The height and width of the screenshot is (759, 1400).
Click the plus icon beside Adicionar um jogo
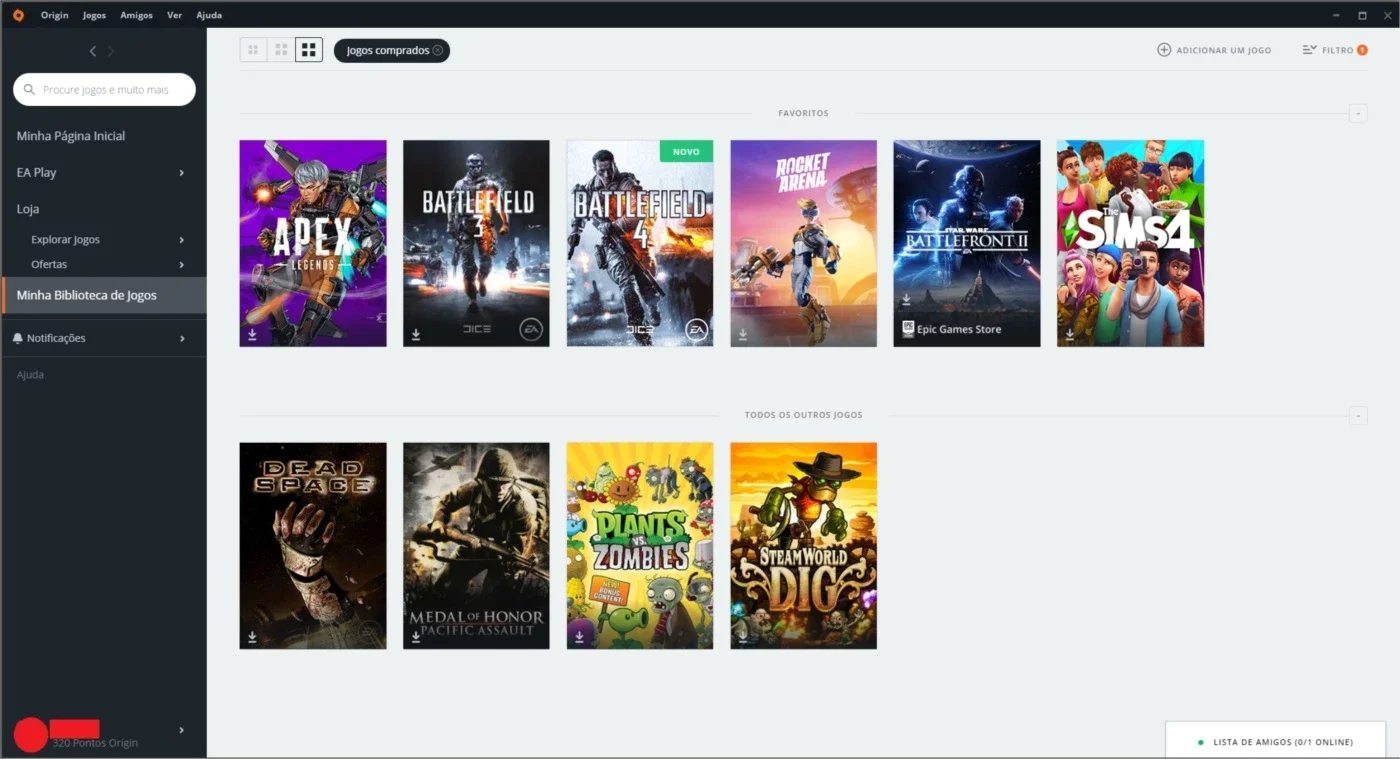point(1164,50)
